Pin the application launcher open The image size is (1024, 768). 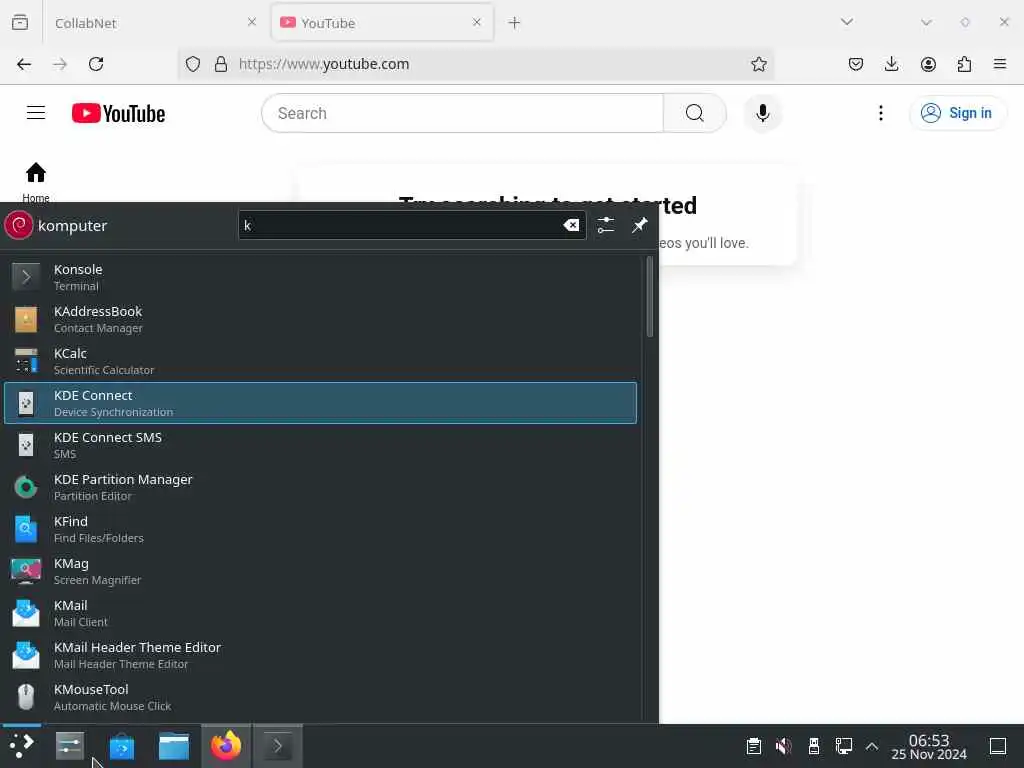(x=639, y=225)
